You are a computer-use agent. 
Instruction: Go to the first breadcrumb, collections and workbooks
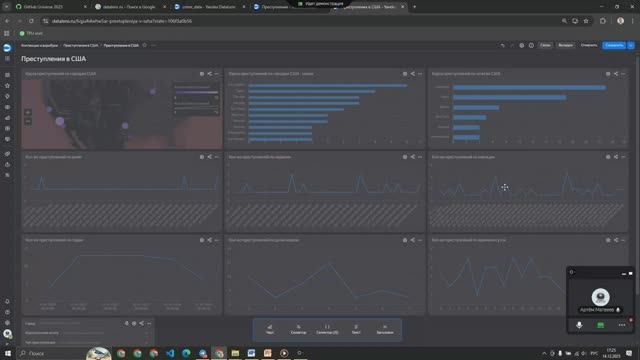(x=40, y=45)
